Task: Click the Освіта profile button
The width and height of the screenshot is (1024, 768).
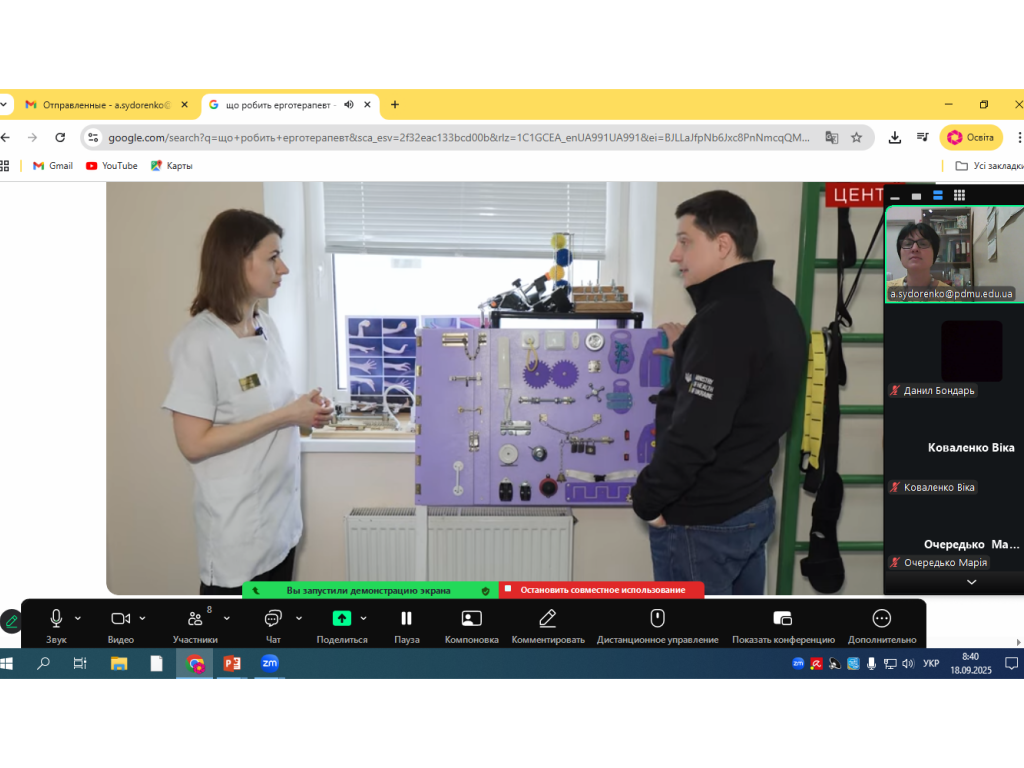Action: click(x=970, y=137)
